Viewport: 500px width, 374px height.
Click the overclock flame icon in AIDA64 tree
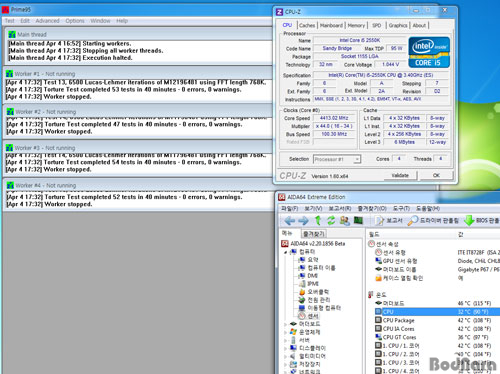click(x=302, y=292)
